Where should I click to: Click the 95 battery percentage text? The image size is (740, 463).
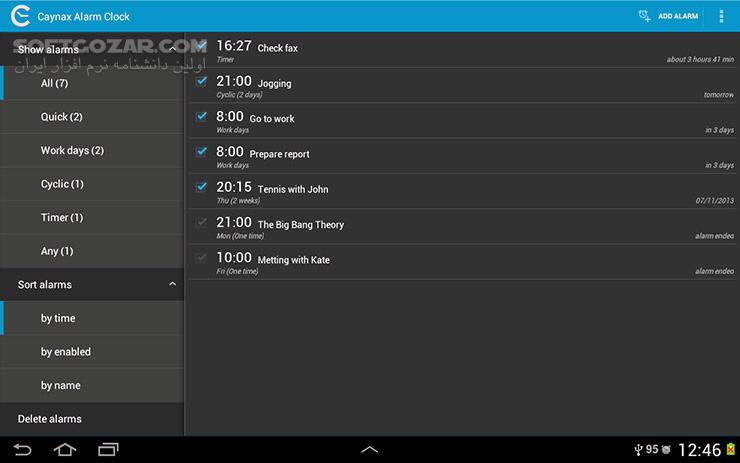652,449
